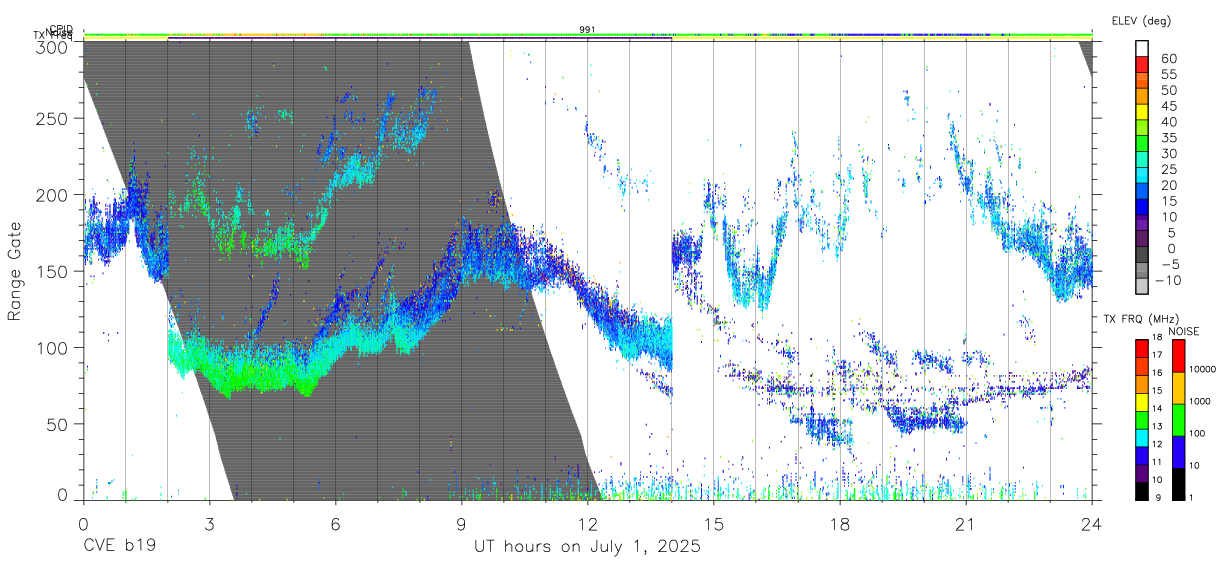
Task: Click the NOISE bar label '100'
Action: (x=1196, y=433)
